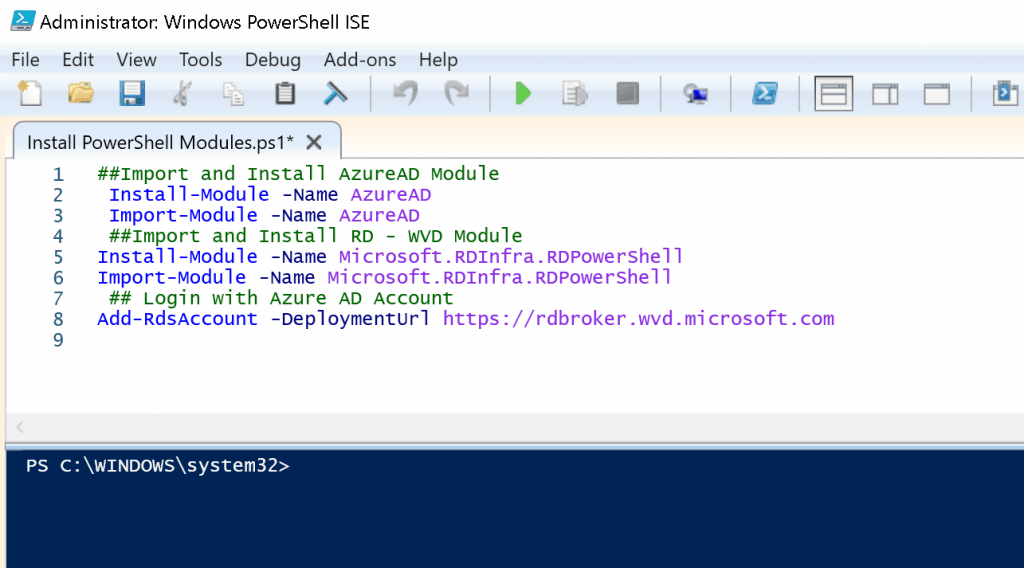Click Microsoft.RDInfra.RDPowerShell on line 5
Image resolution: width=1024 pixels, height=568 pixels.
(x=511, y=257)
